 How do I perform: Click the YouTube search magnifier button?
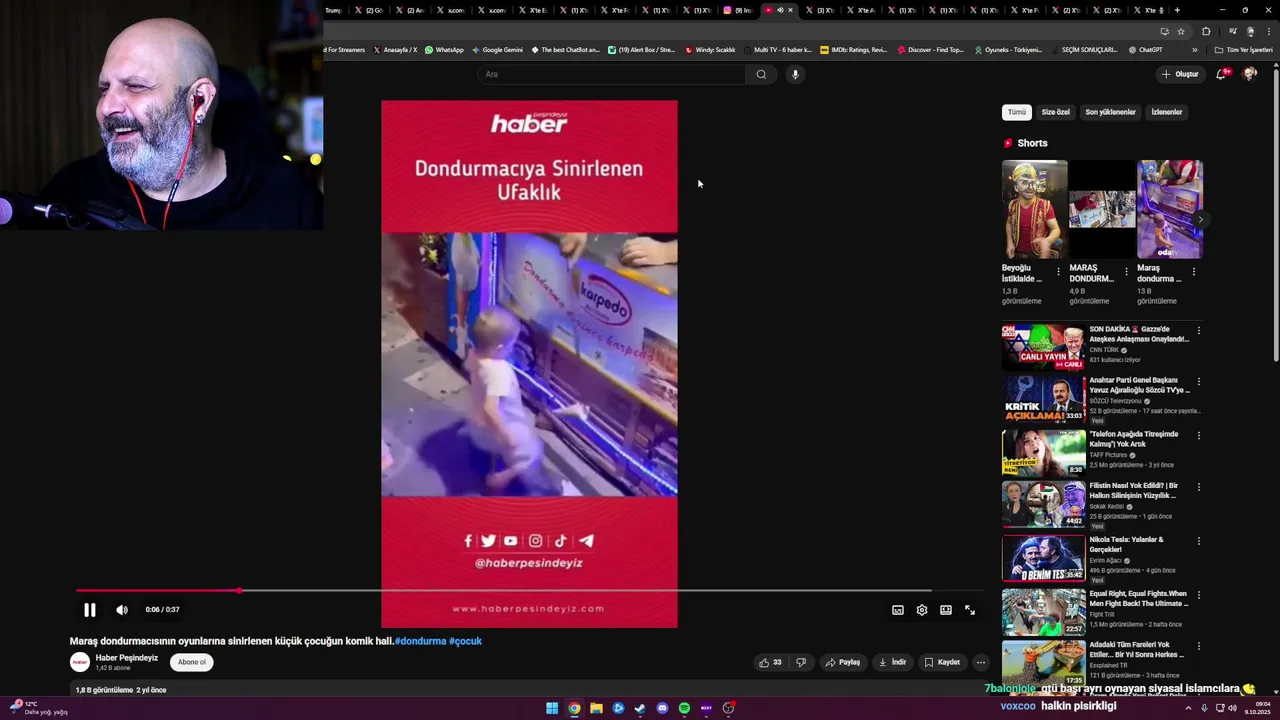[761, 74]
